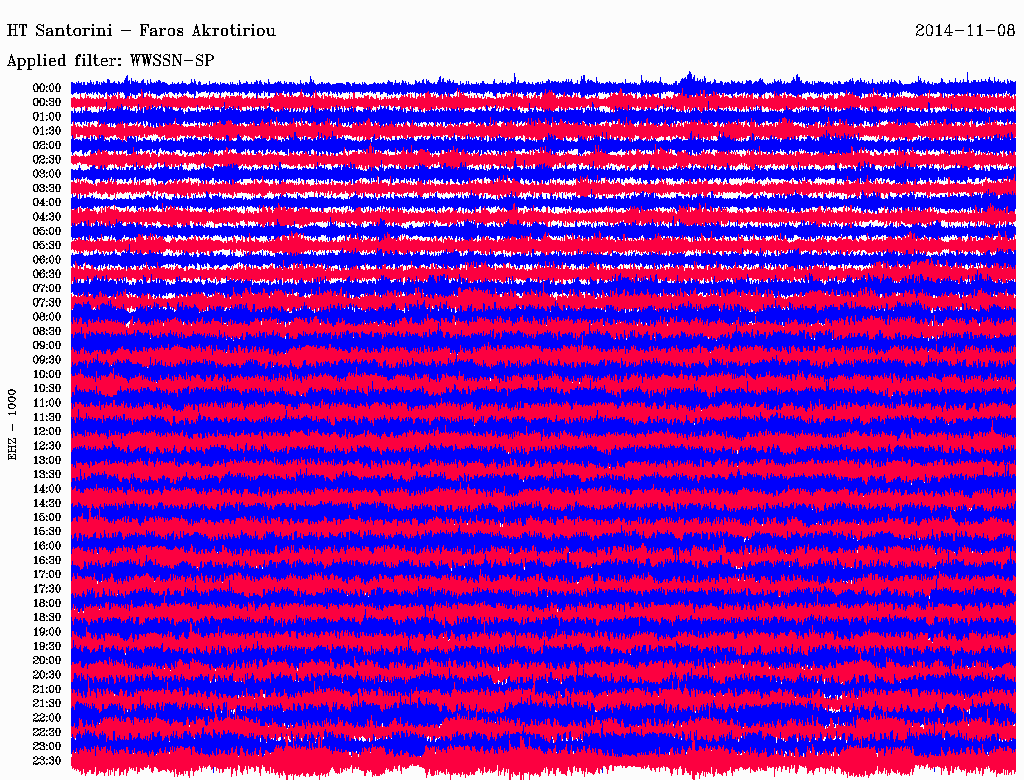
Task: Select the 16:00 time label
Action: (x=47, y=545)
